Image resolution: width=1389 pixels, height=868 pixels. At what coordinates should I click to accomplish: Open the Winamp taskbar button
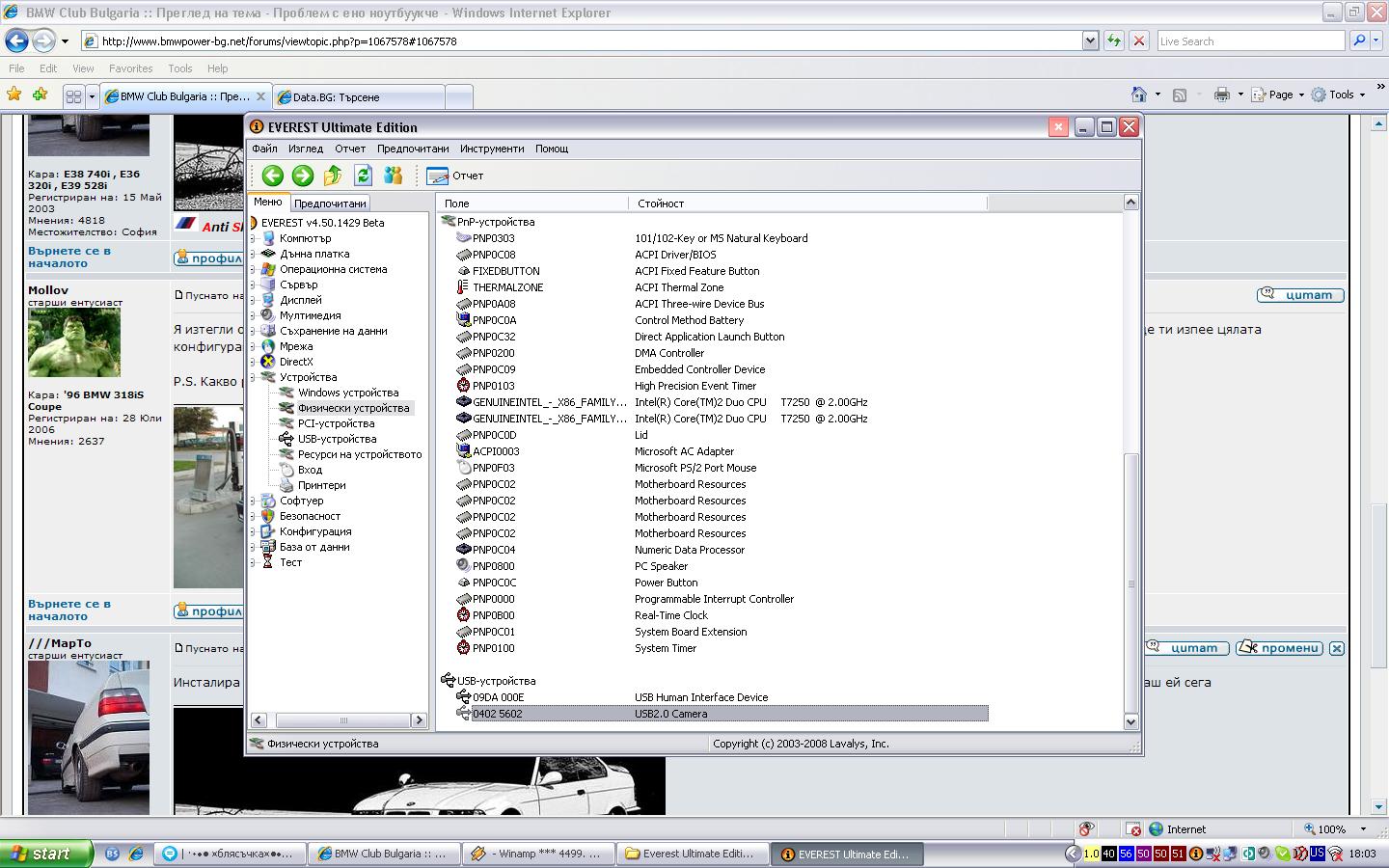(540, 854)
